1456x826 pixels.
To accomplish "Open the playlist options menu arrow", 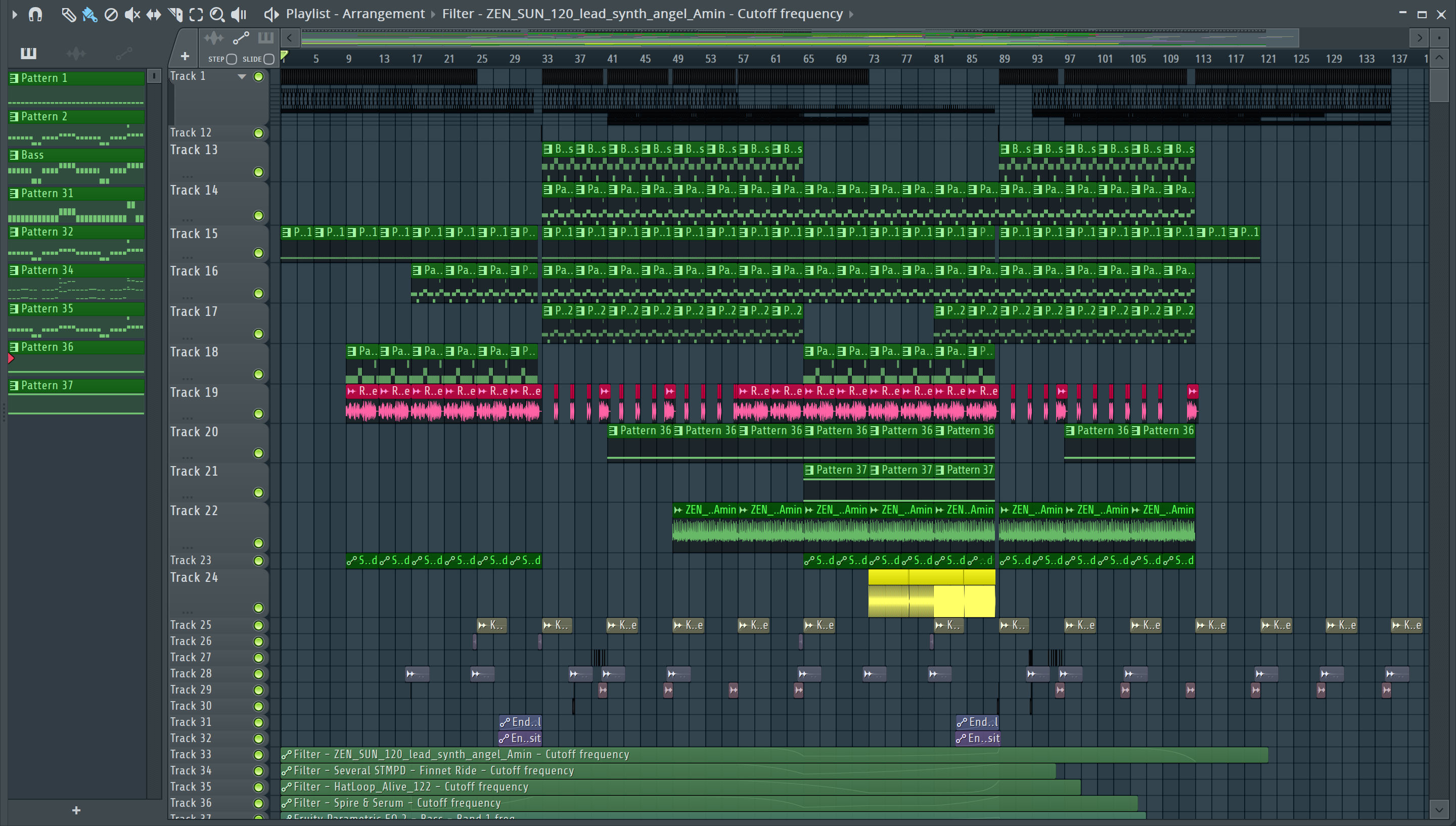I will 14,14.
